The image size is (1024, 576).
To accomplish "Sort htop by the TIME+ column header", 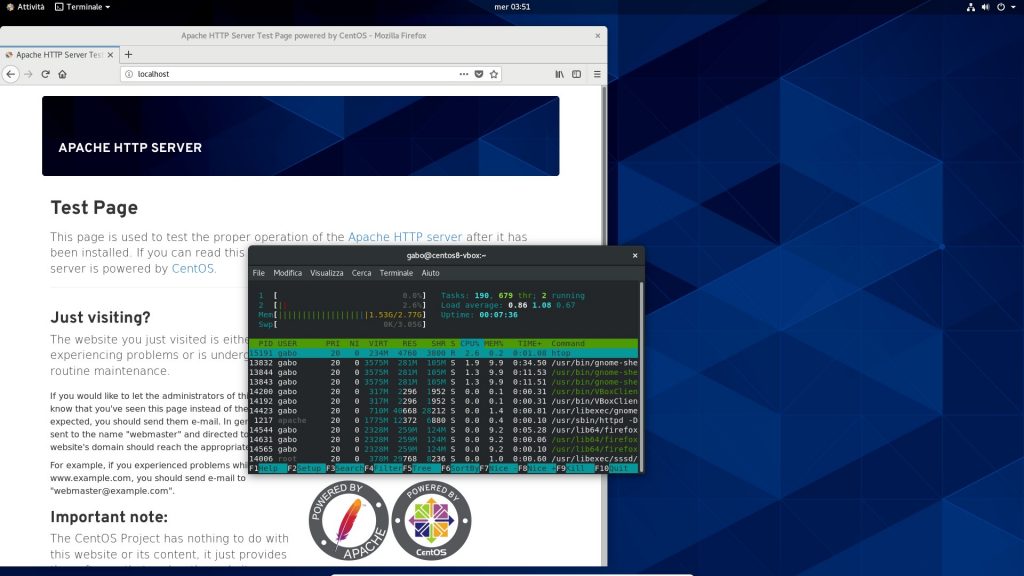I will [x=530, y=344].
